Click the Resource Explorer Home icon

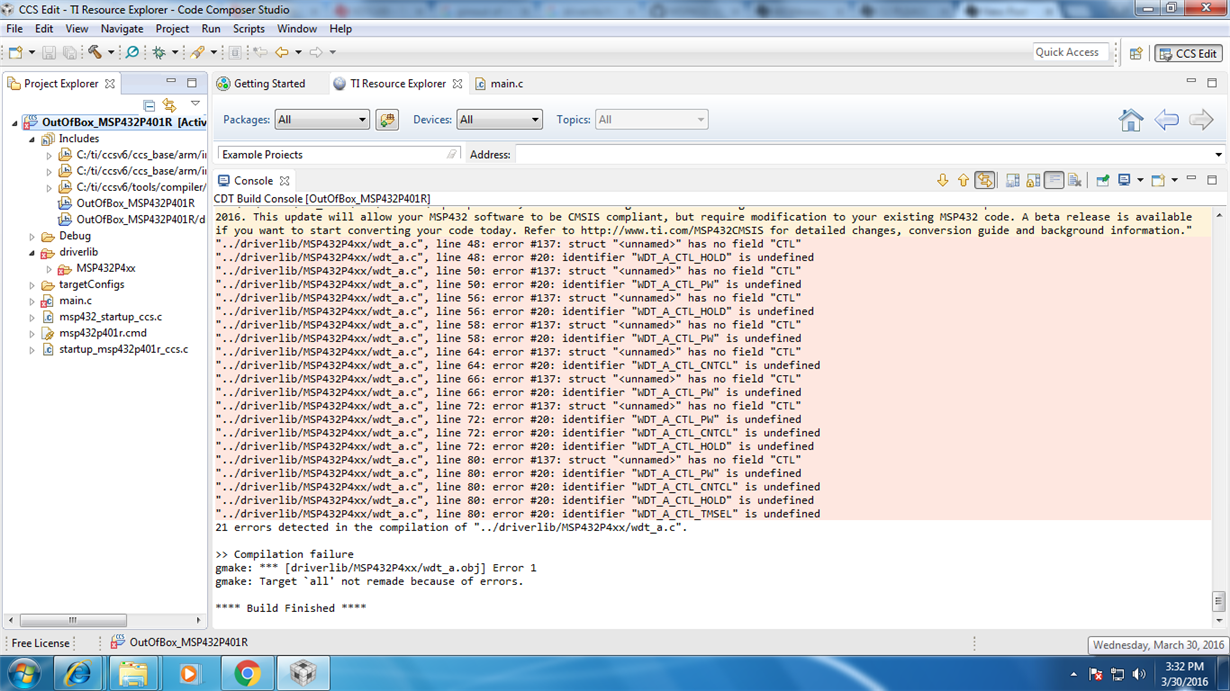[1131, 120]
